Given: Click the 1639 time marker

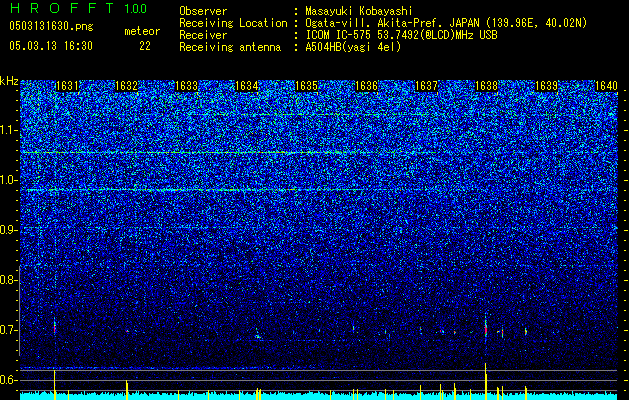Looking at the screenshot, I should pyautogui.click(x=547, y=86).
